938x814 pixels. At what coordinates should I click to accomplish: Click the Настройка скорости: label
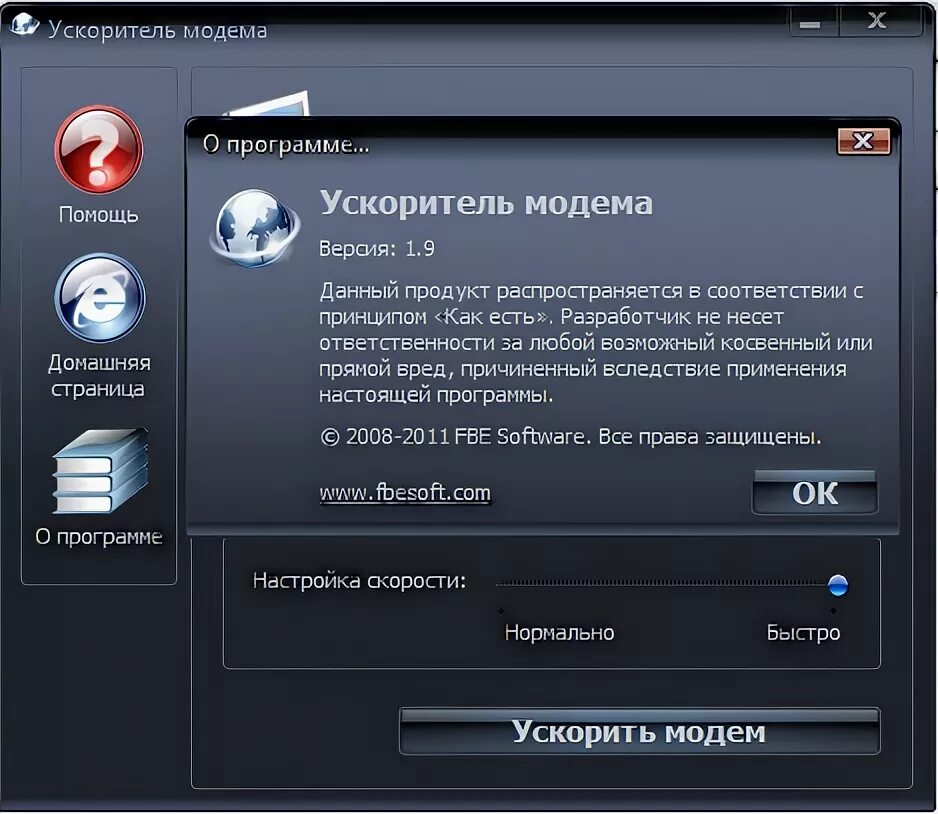pyautogui.click(x=359, y=581)
